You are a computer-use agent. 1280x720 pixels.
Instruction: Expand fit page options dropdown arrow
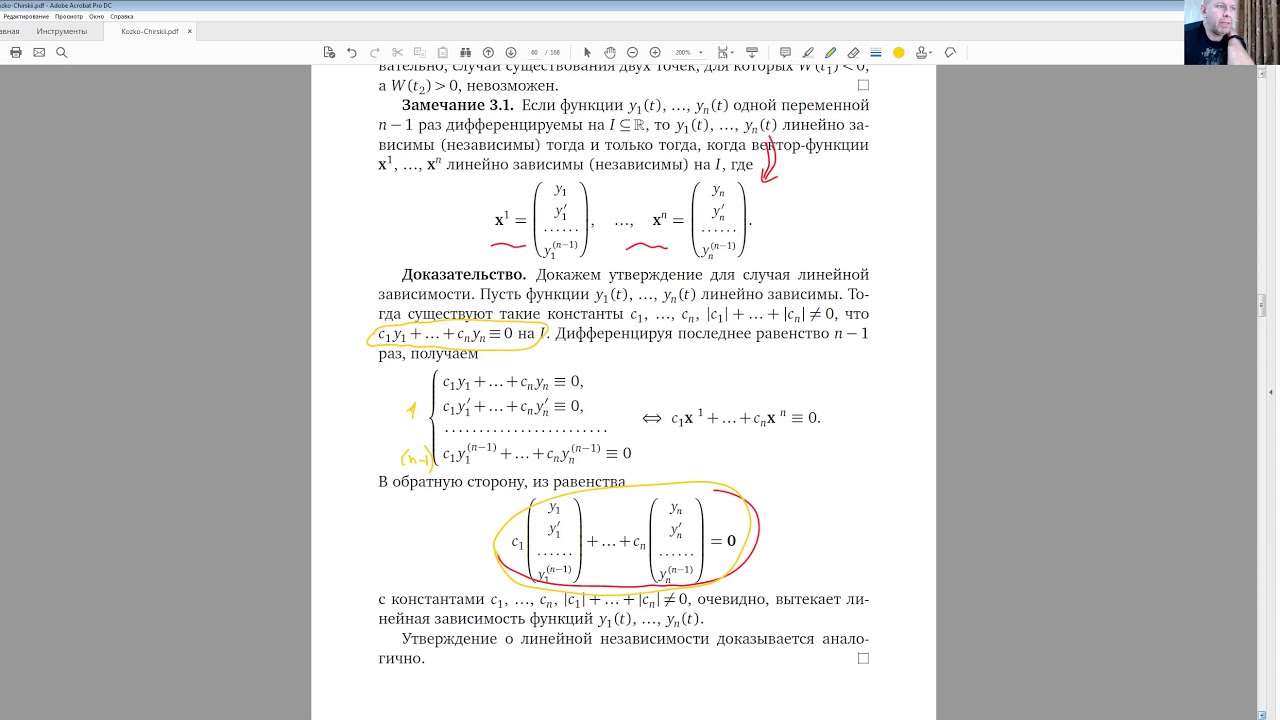[733, 53]
